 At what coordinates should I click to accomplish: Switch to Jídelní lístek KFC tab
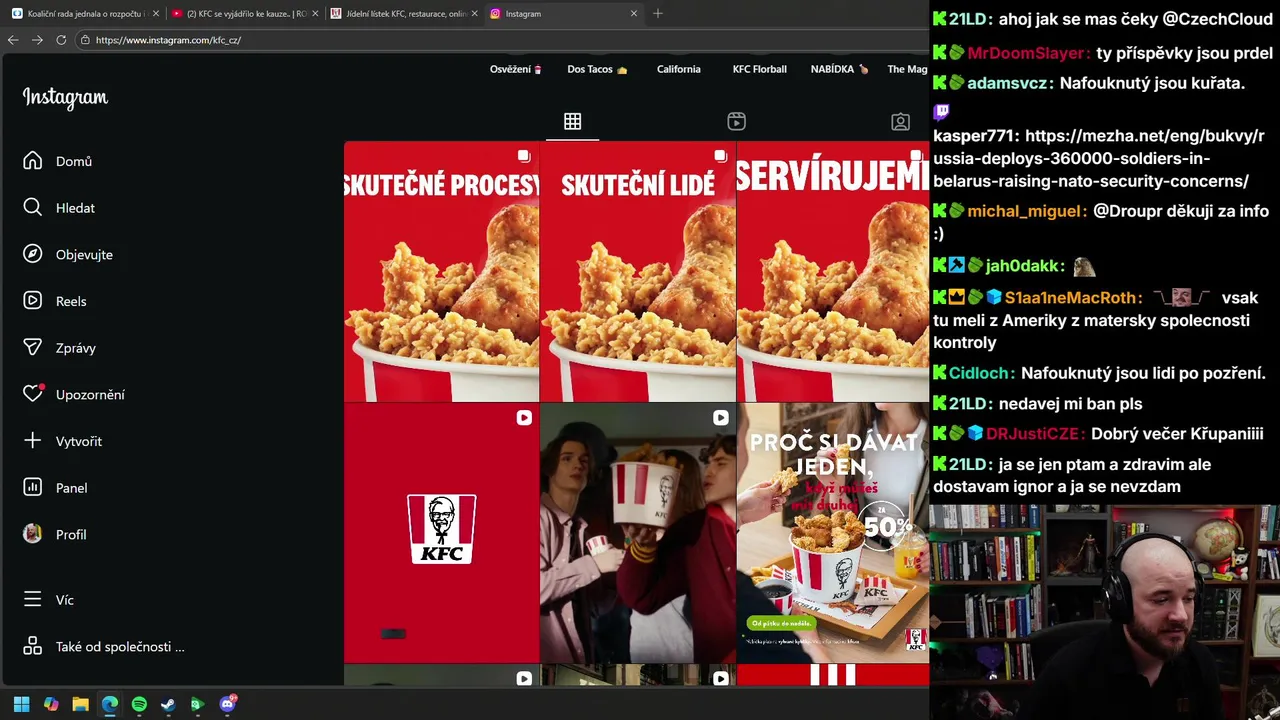404,14
